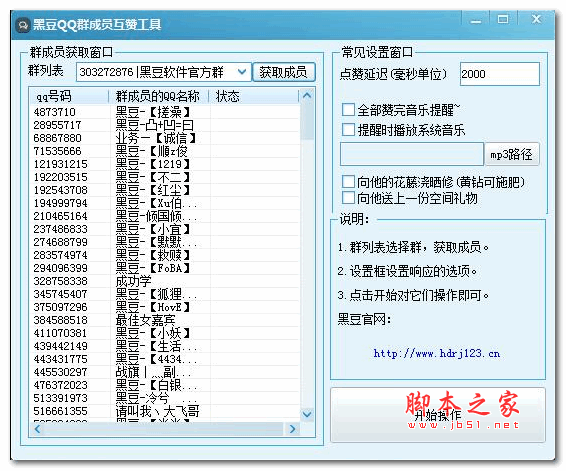The height and width of the screenshot is (471, 566).
Task: Click the QQ app icon in title bar
Action: [23, 25]
